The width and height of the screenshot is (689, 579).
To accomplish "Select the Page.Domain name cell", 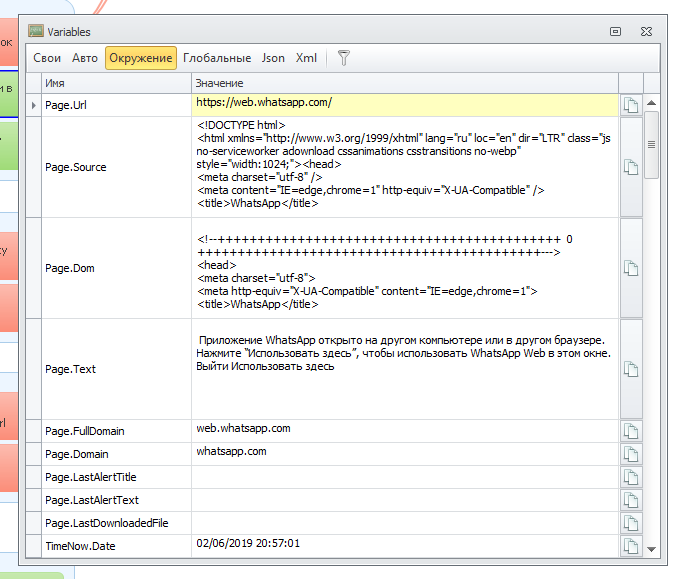I will click(x=116, y=454).
